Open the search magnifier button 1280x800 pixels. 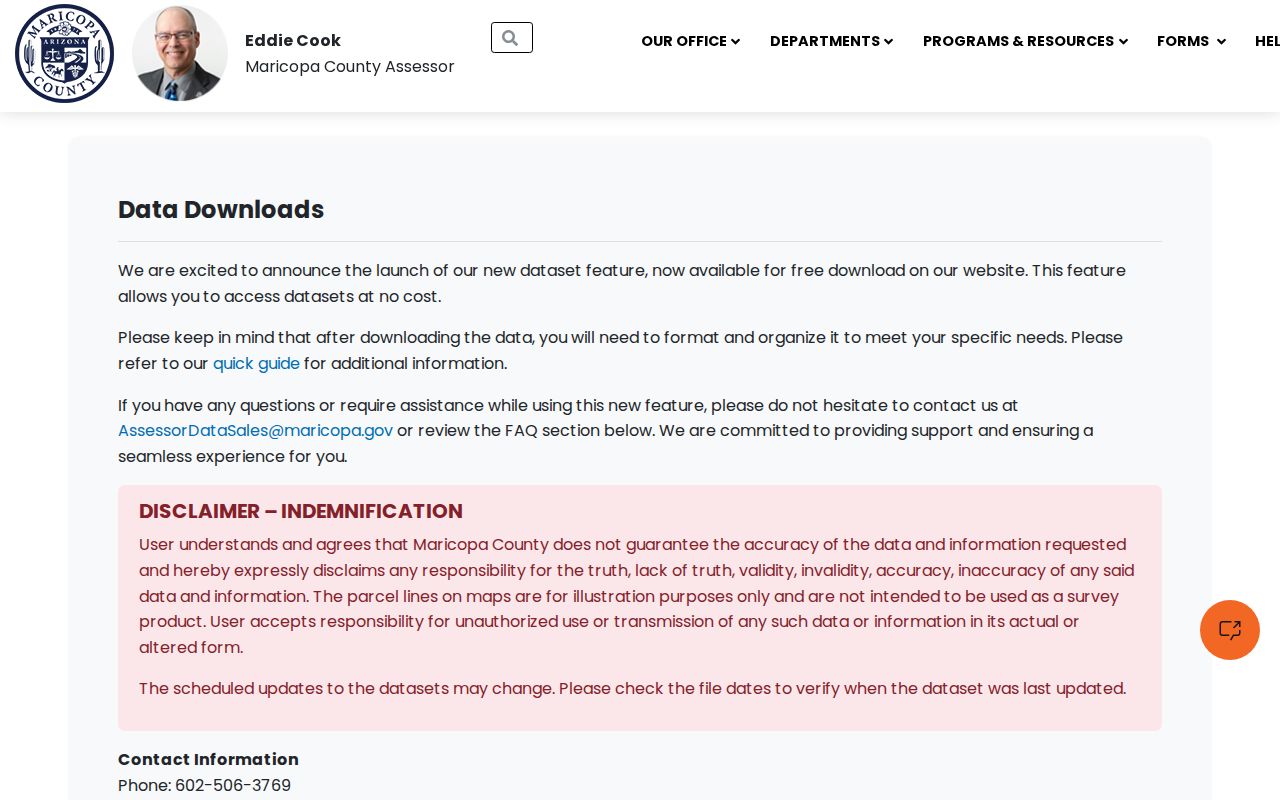coord(512,38)
